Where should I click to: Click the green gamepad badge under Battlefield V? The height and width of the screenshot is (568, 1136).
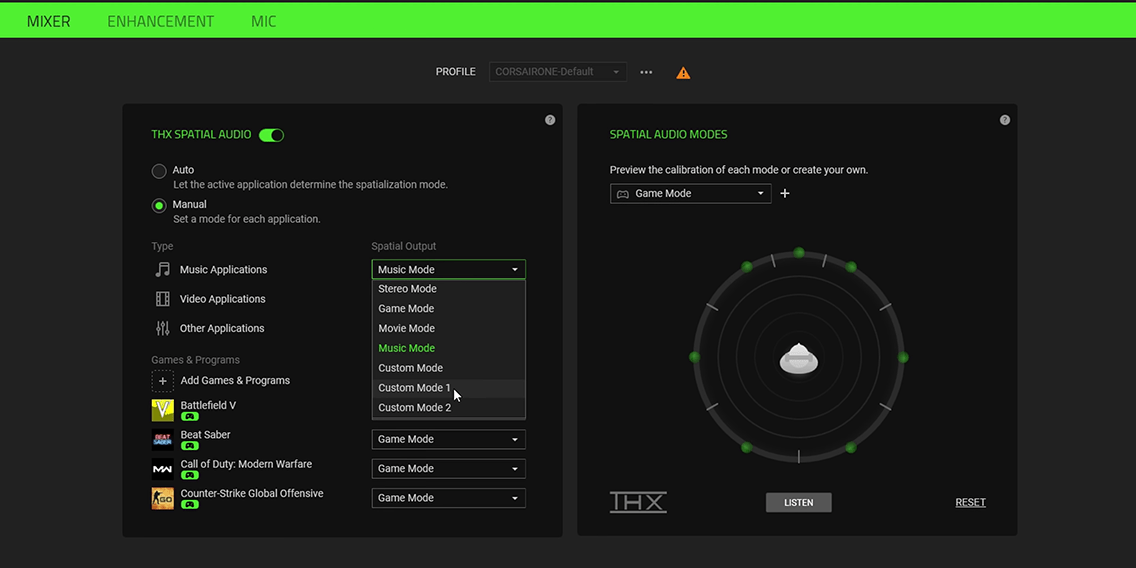click(190, 417)
